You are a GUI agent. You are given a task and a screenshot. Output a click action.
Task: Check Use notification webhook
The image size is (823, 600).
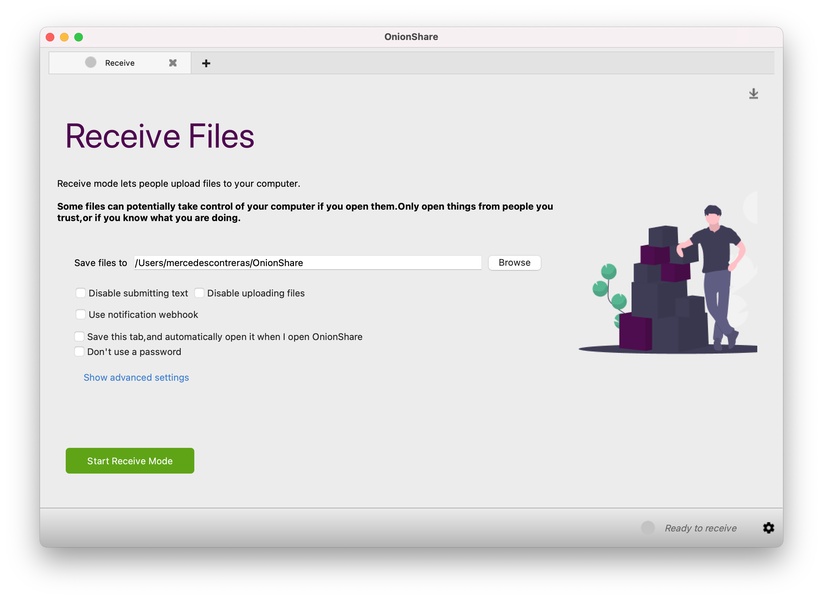pyautogui.click(x=80, y=314)
